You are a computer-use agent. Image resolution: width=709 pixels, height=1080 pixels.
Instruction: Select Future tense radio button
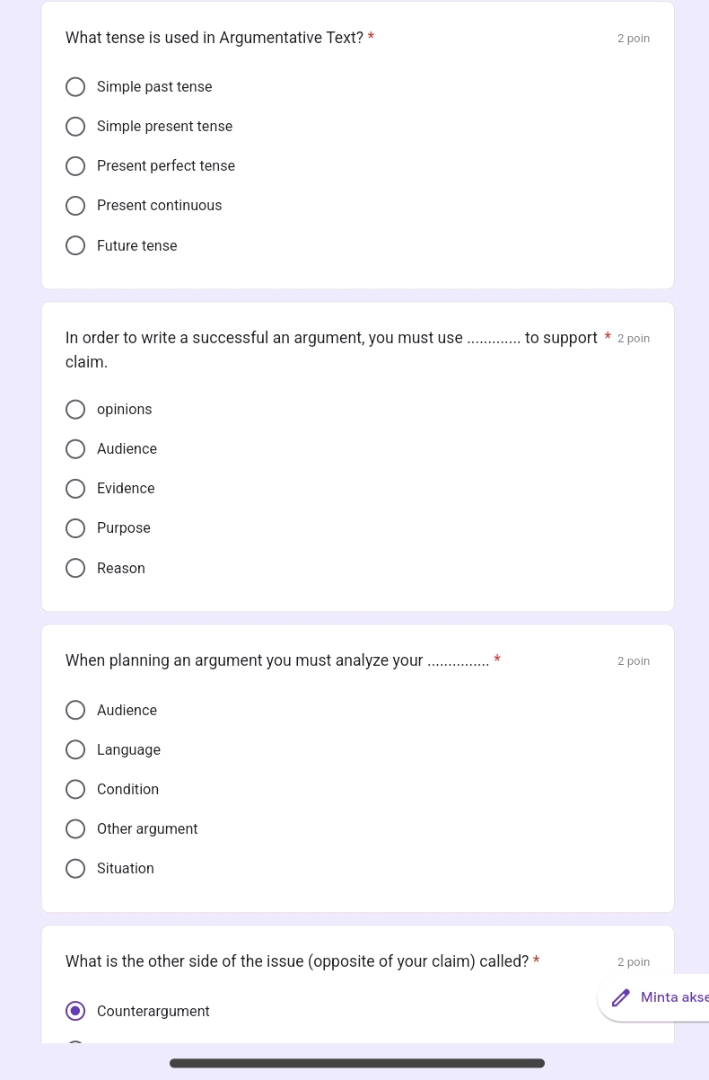pyautogui.click(x=75, y=246)
